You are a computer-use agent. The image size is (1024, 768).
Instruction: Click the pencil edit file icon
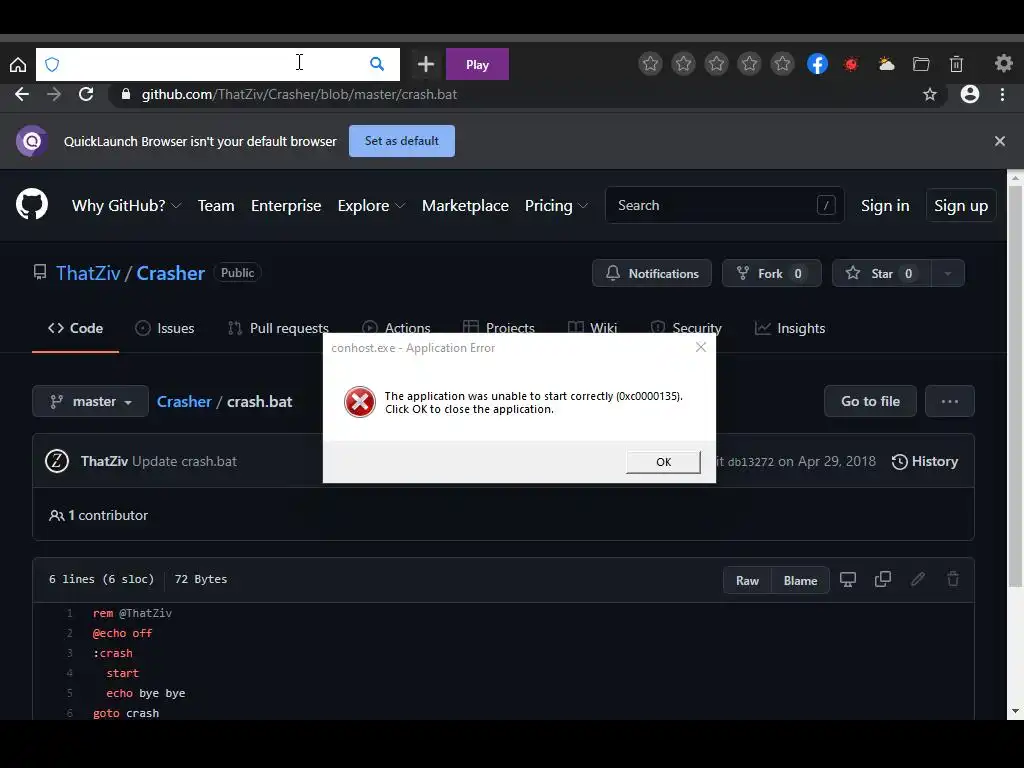918,579
